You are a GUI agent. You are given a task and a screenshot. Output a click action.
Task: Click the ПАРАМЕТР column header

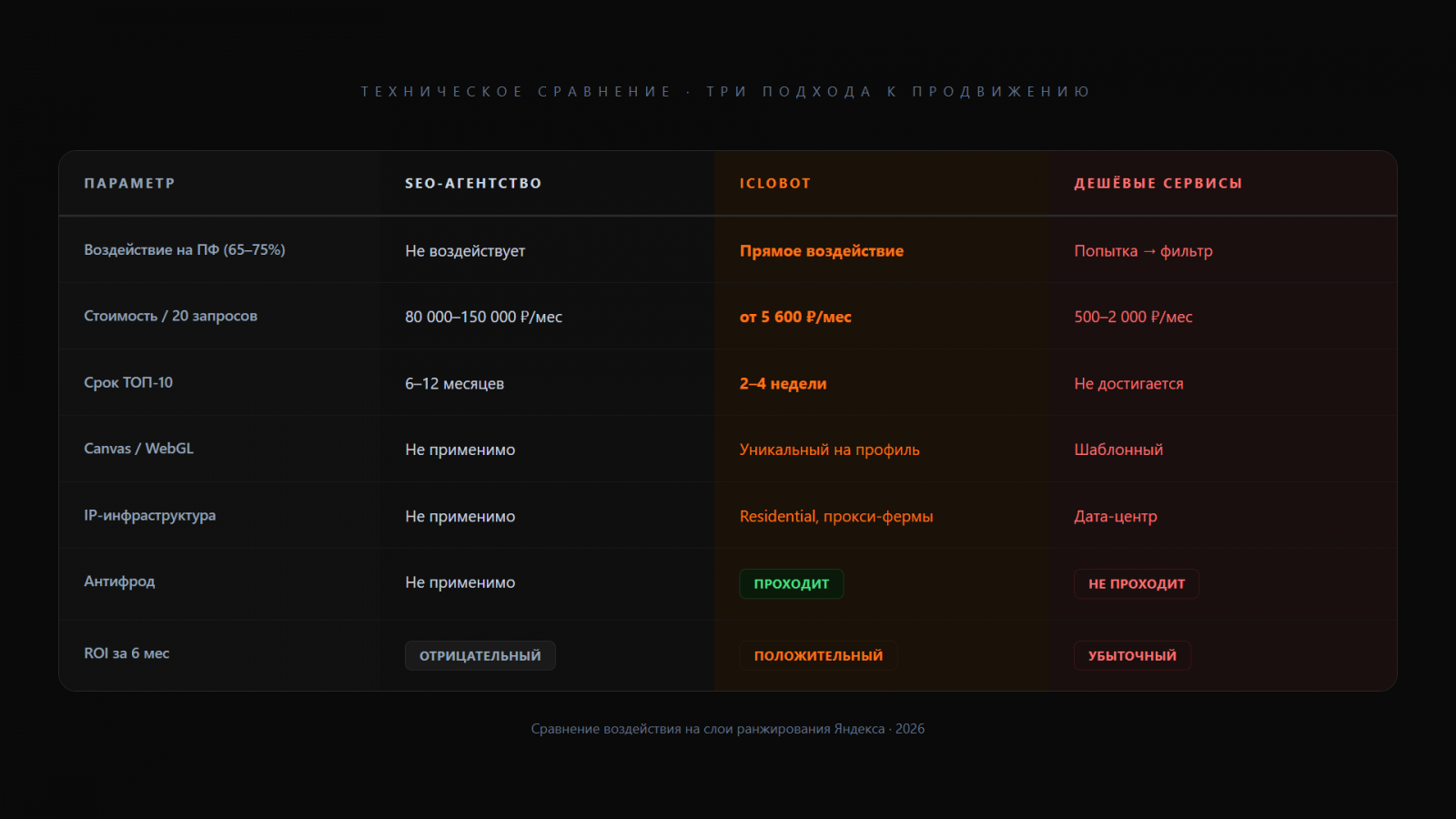tap(129, 183)
